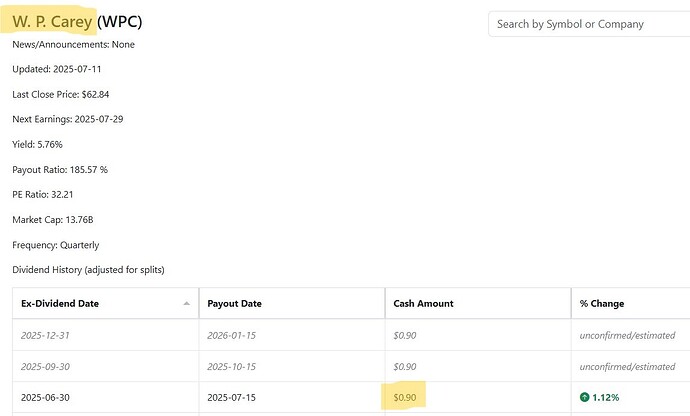Screen dimensions: 690x416
Task: Select 'Next Earnings: 2025-07-29'
Action: 68,119
